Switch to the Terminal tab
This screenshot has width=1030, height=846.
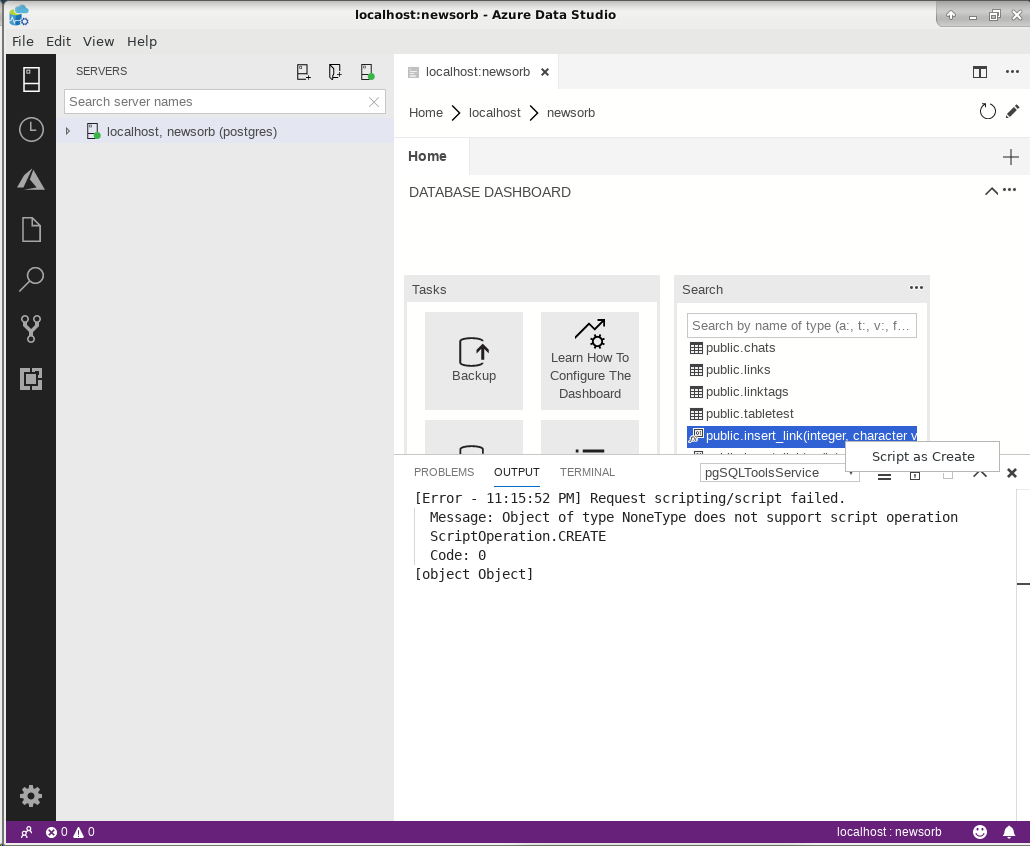(587, 472)
